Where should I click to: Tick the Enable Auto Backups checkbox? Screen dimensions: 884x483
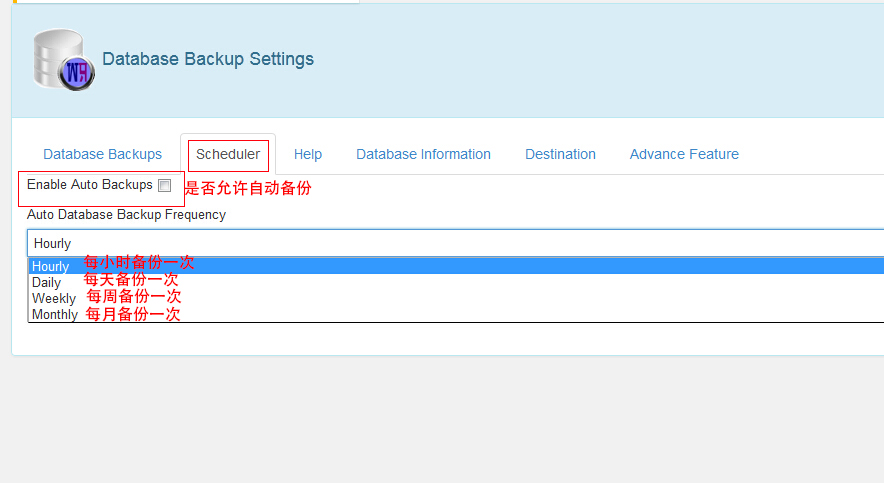pyautogui.click(x=165, y=185)
